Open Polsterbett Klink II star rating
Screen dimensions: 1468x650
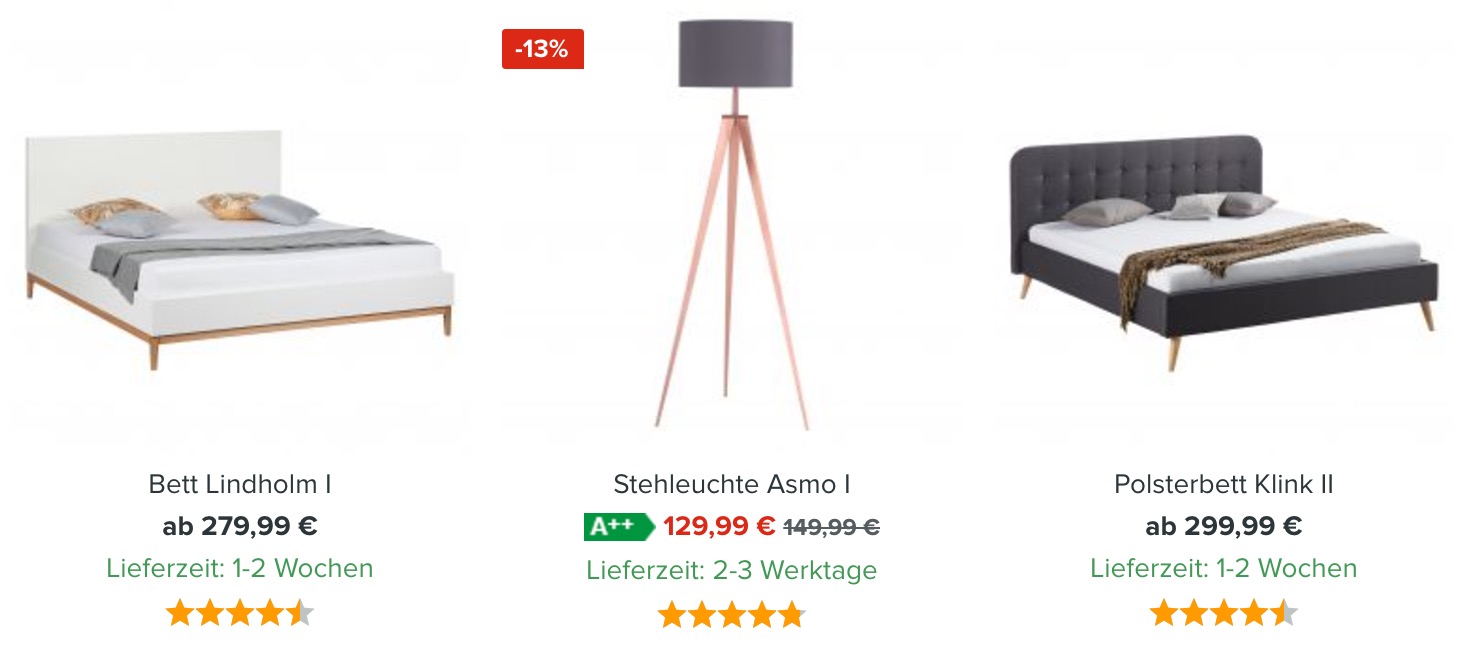click(x=1224, y=613)
